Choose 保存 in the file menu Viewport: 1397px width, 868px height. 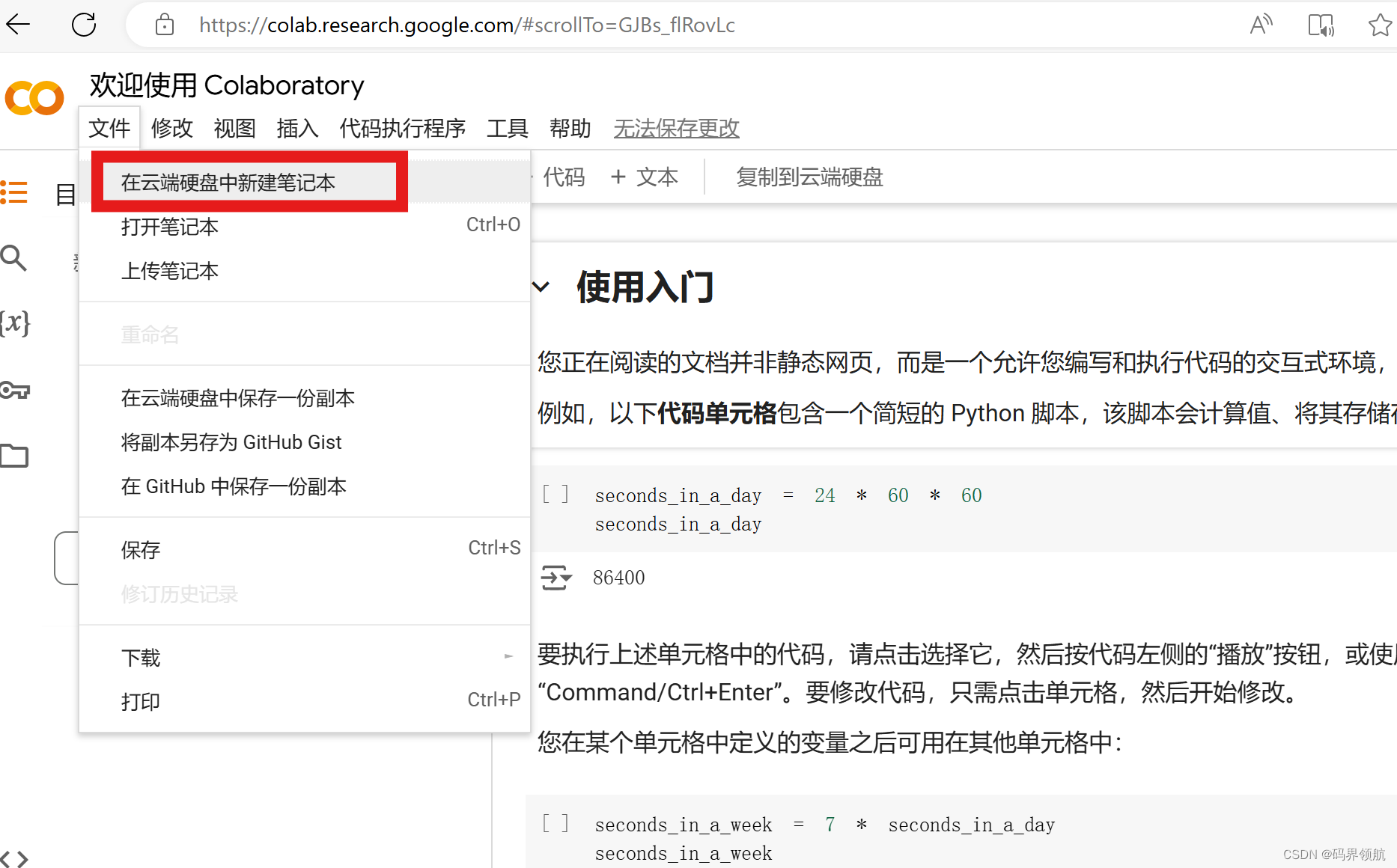[x=305, y=549]
